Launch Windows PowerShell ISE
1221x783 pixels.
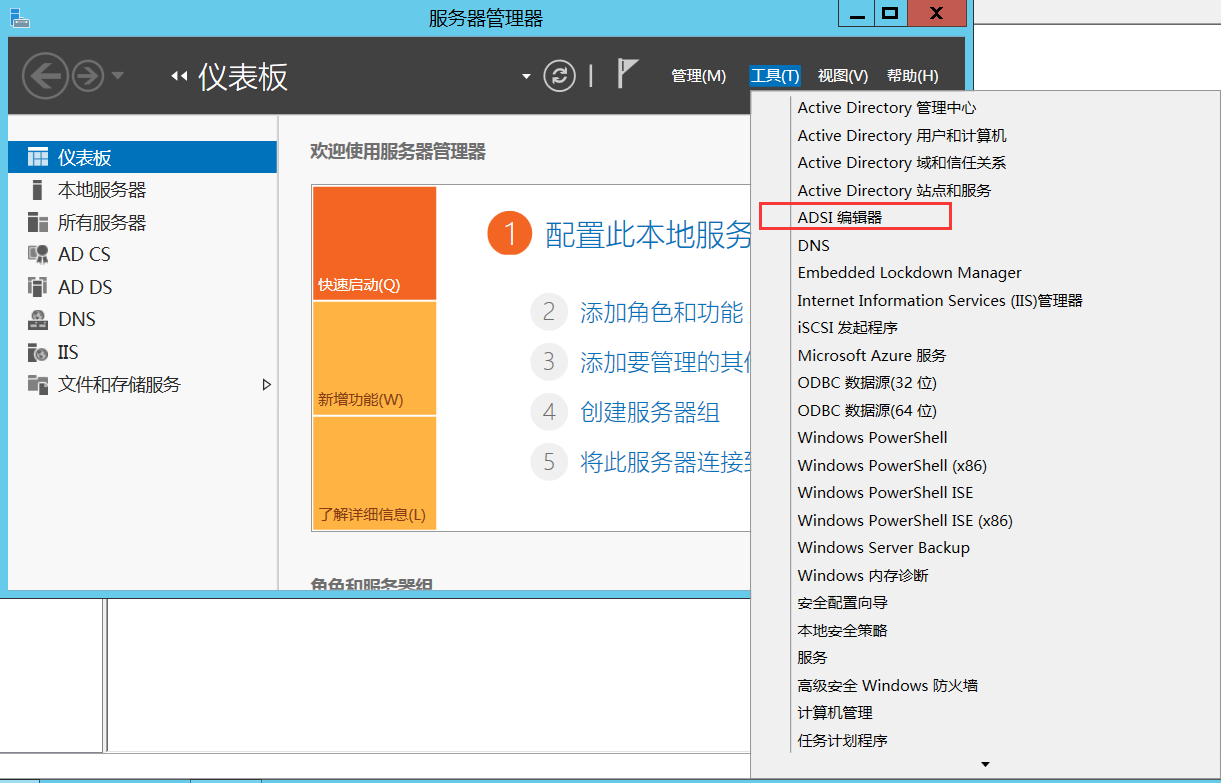tap(885, 493)
